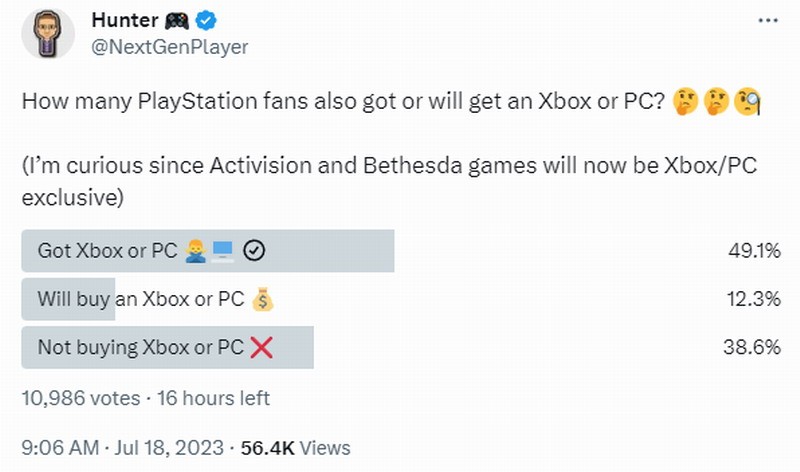Screen dimensions: 800x472
Task: Click the game controller emoji beside Hunter
Action: (x=177, y=21)
